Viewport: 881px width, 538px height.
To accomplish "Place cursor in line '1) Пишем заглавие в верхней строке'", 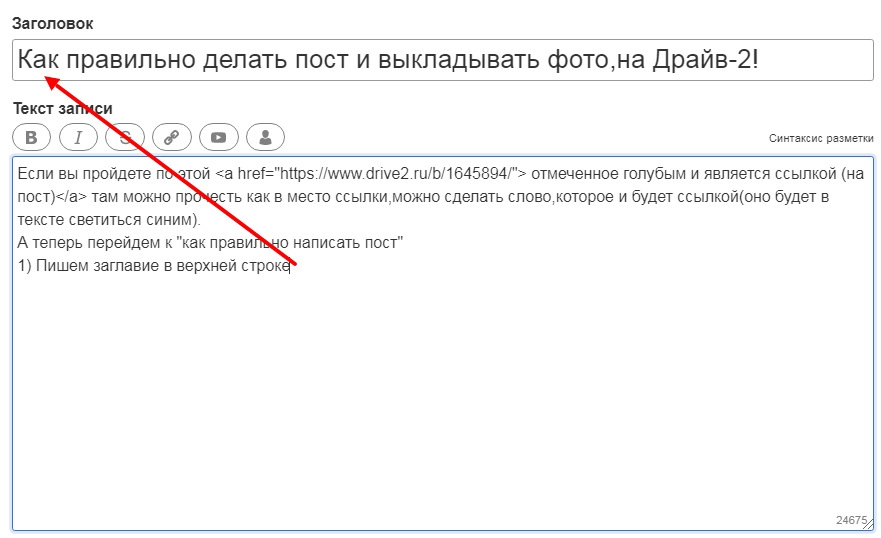I will [x=154, y=266].
